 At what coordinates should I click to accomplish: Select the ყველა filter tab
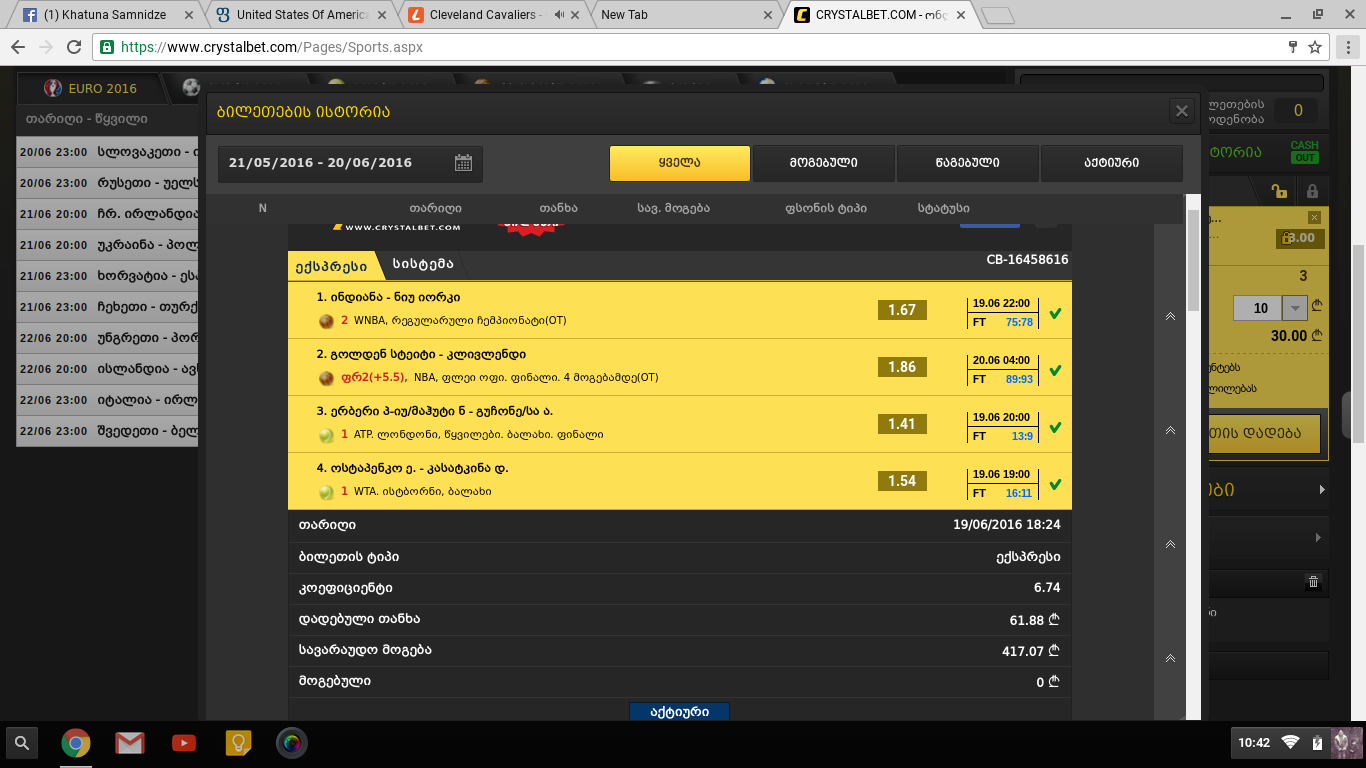point(680,163)
